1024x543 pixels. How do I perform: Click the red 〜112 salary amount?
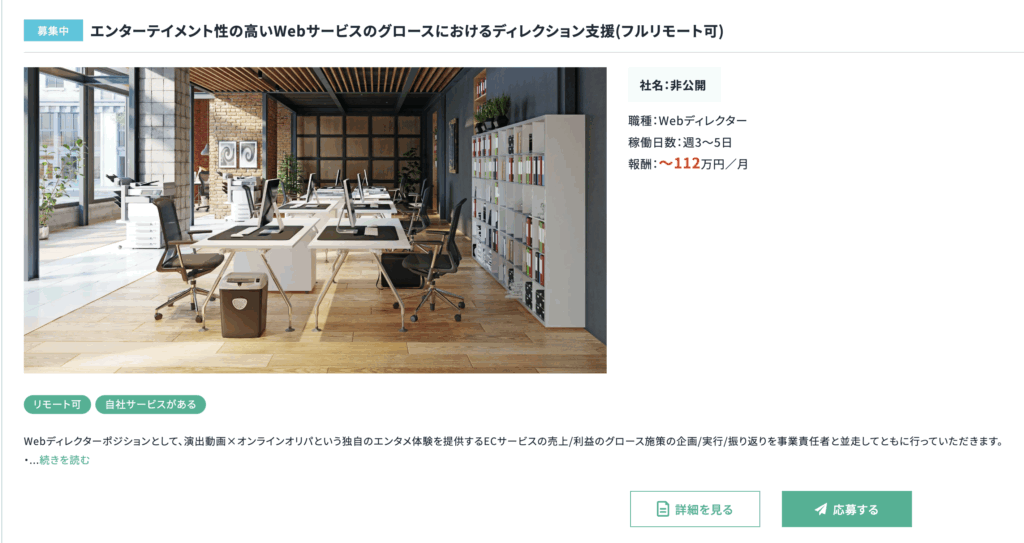tap(679, 163)
